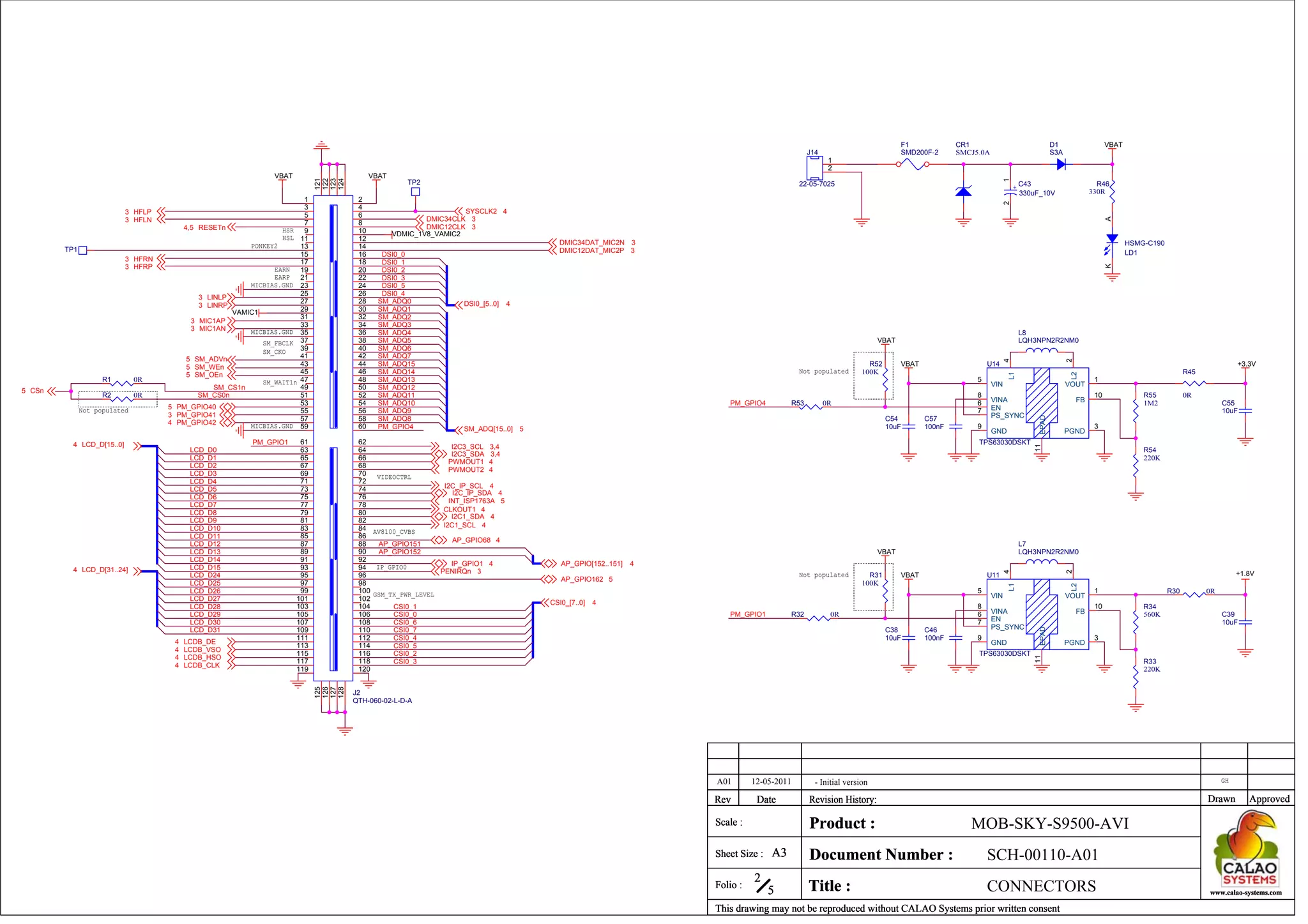
Task: Click the D1 S3A diode symbol
Action: click(1061, 164)
